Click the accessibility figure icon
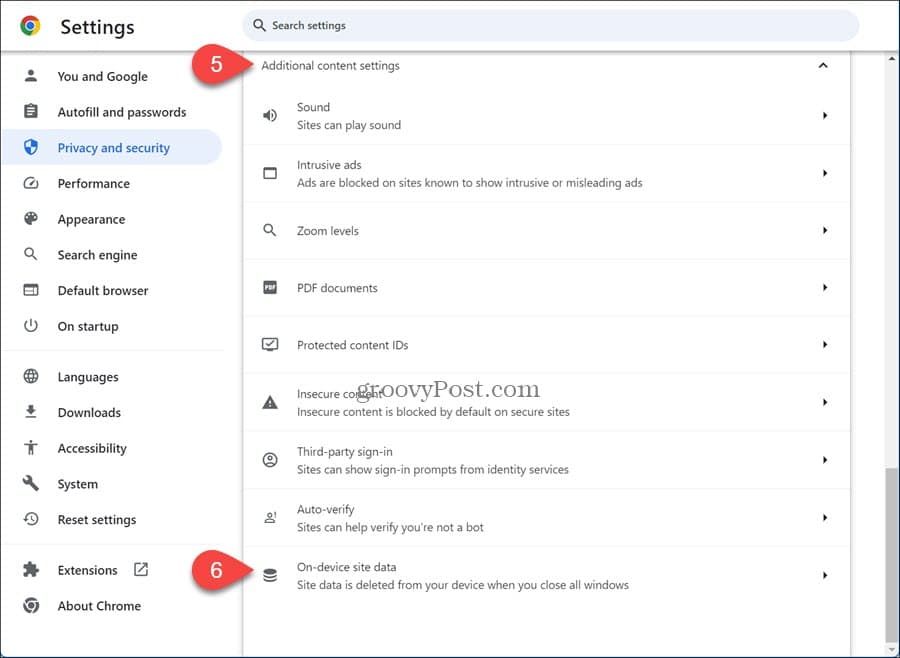Screen dimensions: 900x658 31,447
